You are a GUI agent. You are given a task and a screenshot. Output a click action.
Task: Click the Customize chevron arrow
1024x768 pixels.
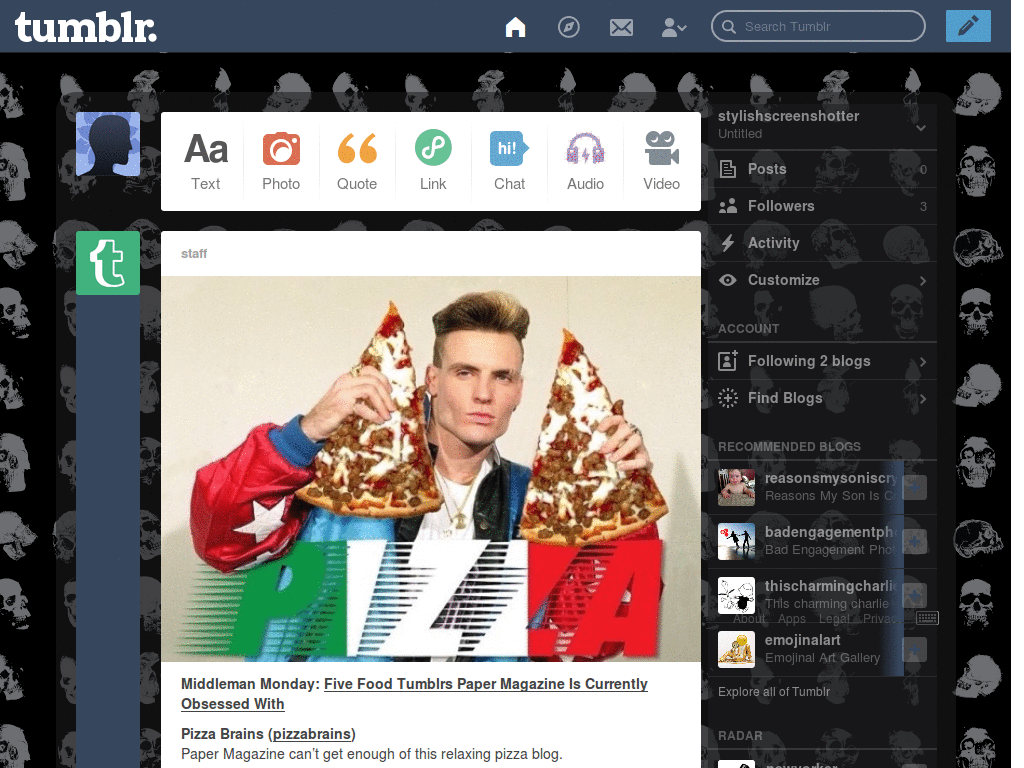[x=923, y=281]
